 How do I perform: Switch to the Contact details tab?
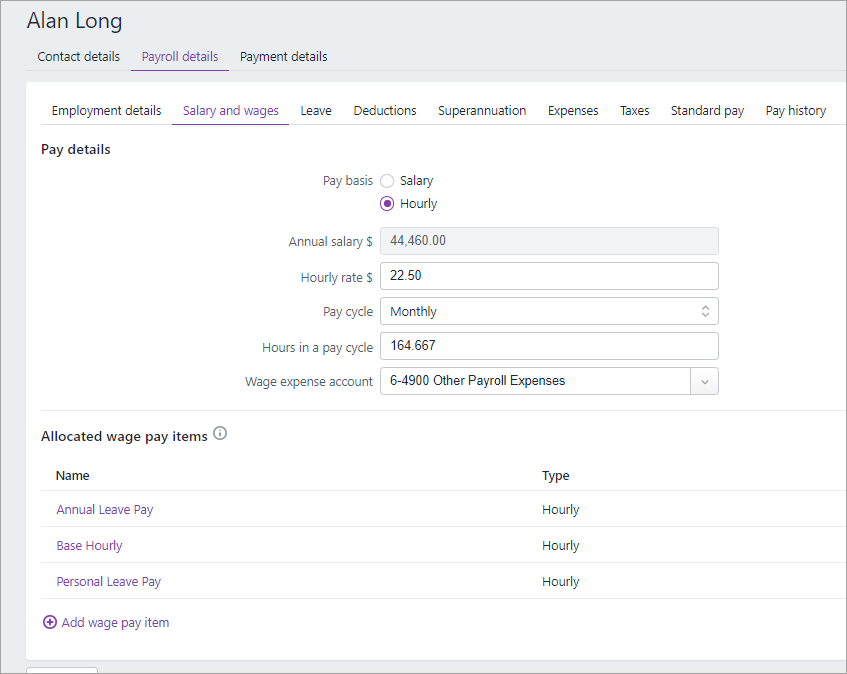click(78, 57)
